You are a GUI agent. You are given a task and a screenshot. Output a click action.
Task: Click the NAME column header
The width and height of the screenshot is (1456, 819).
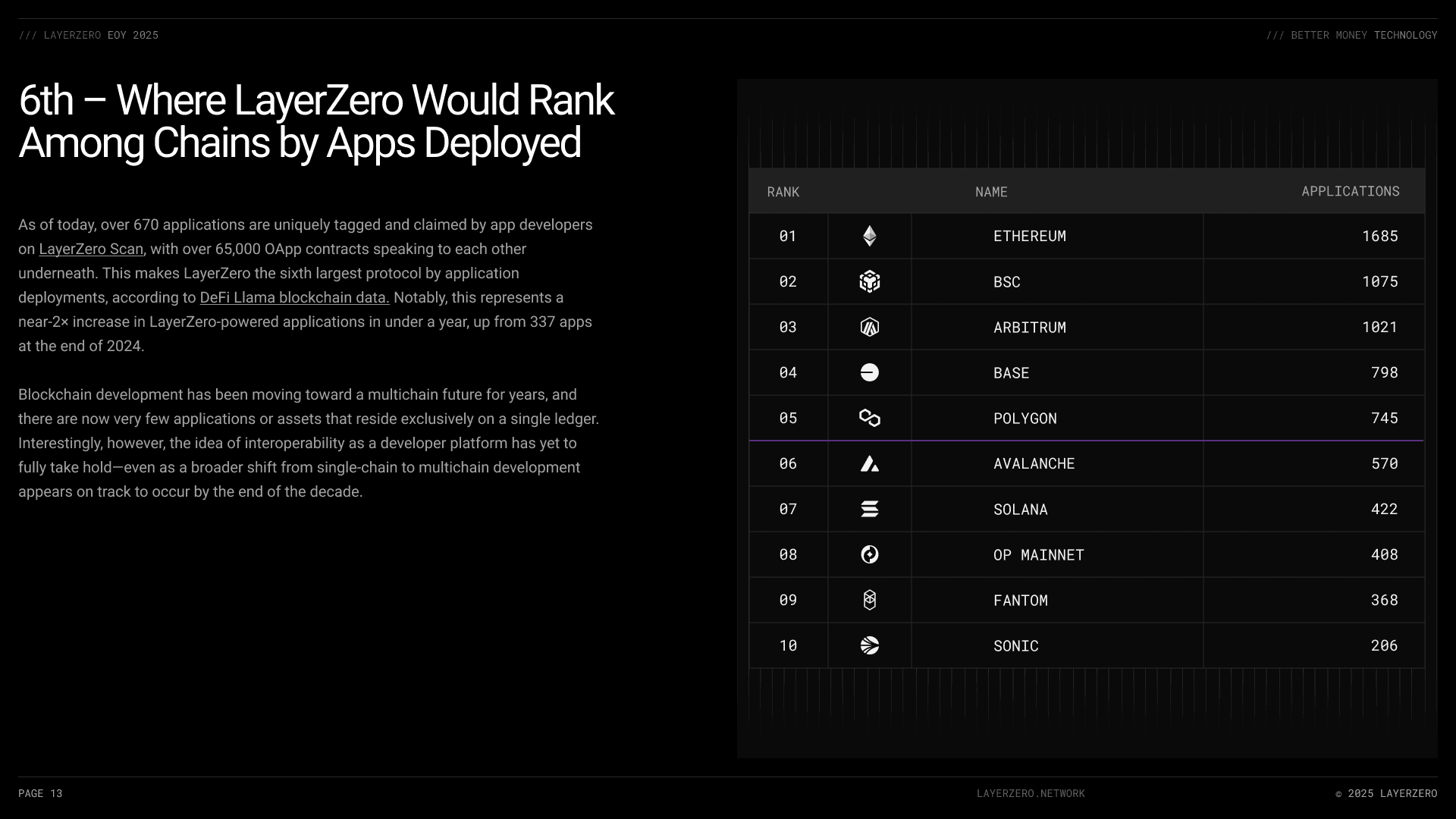[991, 192]
